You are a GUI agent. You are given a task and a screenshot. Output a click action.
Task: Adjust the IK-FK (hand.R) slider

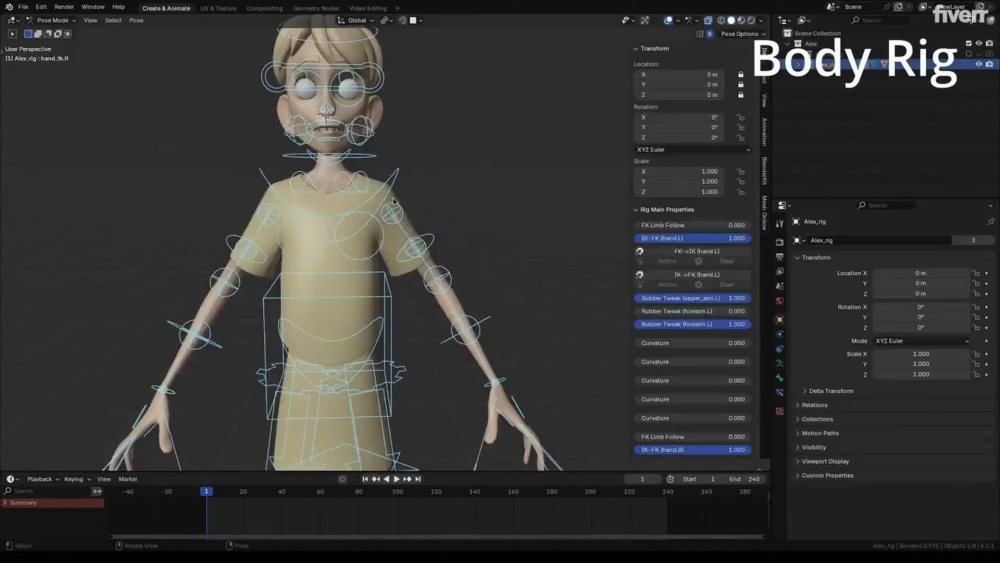coord(693,450)
